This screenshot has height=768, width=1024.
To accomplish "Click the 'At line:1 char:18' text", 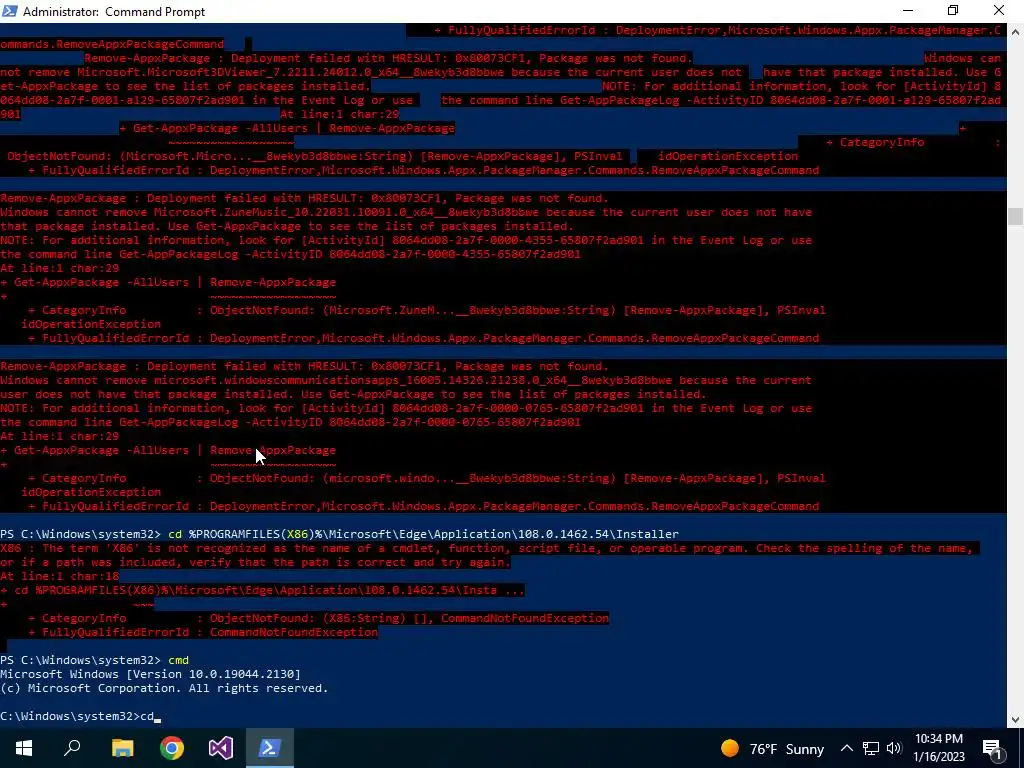I will pos(59,577).
